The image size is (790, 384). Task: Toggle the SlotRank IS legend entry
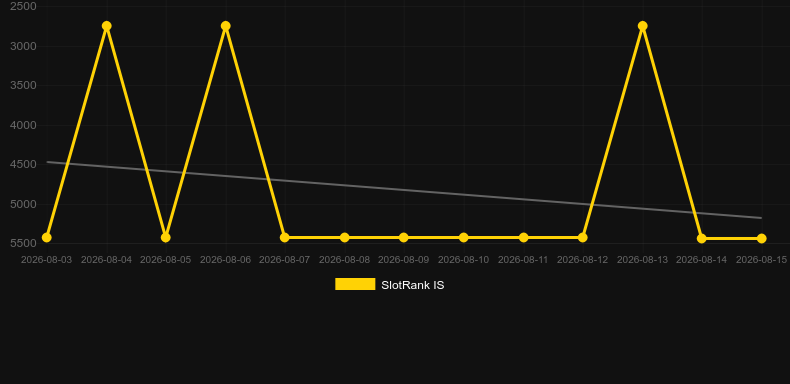point(389,285)
